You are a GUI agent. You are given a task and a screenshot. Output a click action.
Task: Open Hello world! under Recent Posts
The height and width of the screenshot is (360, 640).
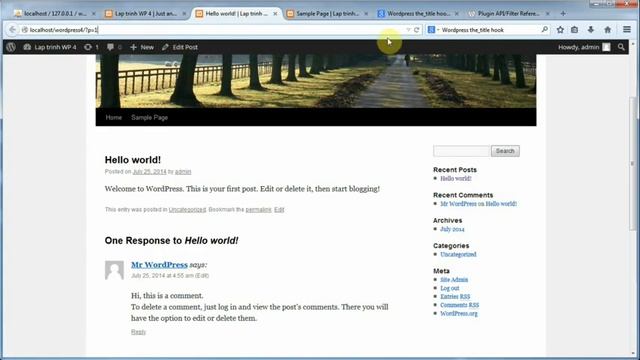(456, 178)
